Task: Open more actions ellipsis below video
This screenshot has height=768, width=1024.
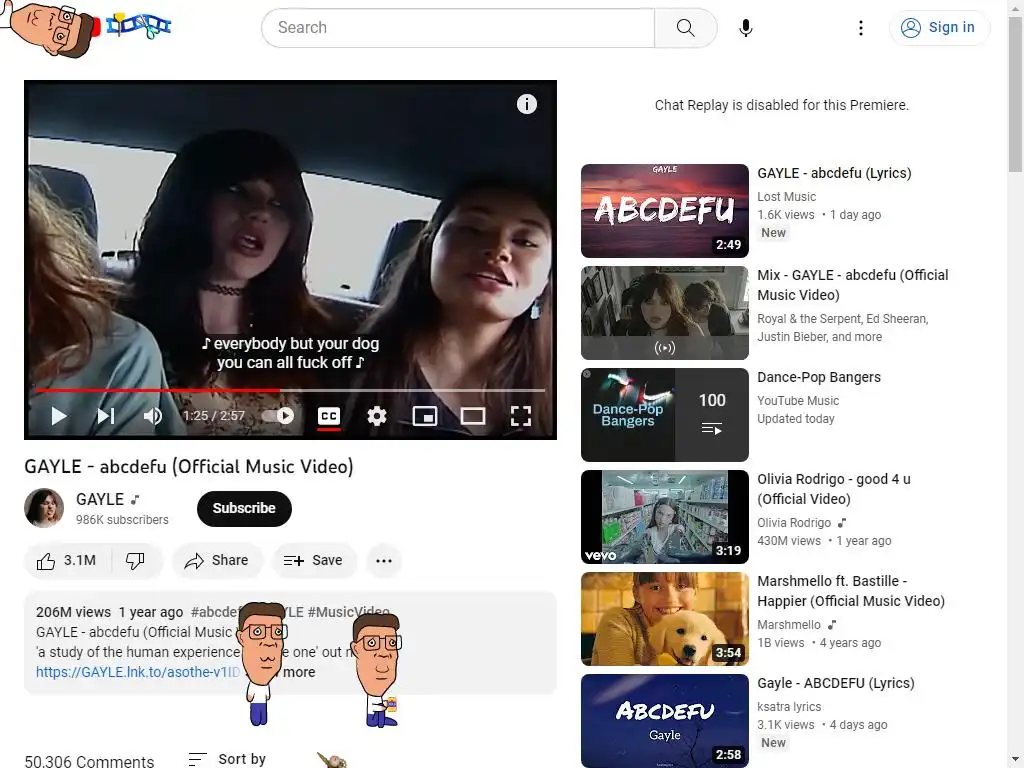Action: pos(384,560)
